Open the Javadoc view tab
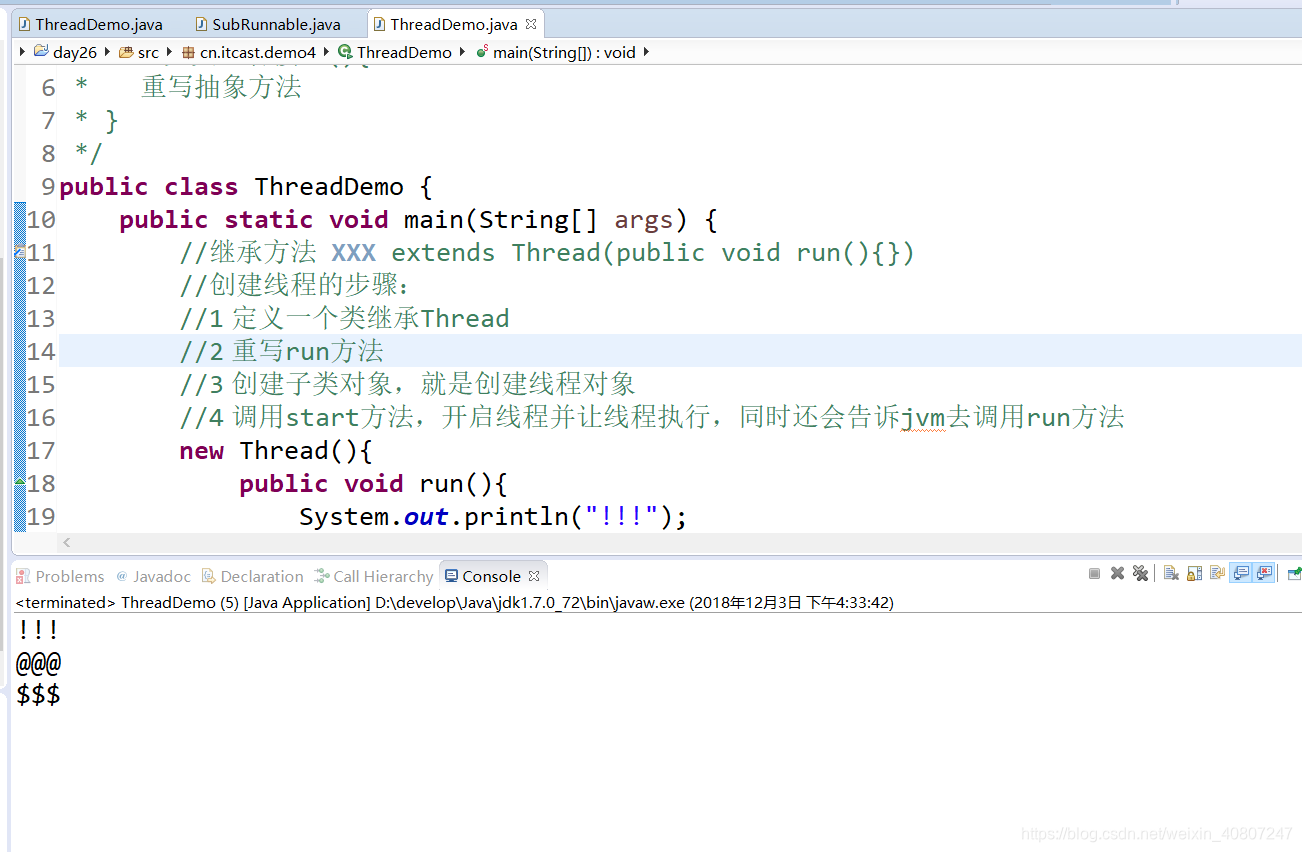The height and width of the screenshot is (852, 1302). tap(153, 576)
